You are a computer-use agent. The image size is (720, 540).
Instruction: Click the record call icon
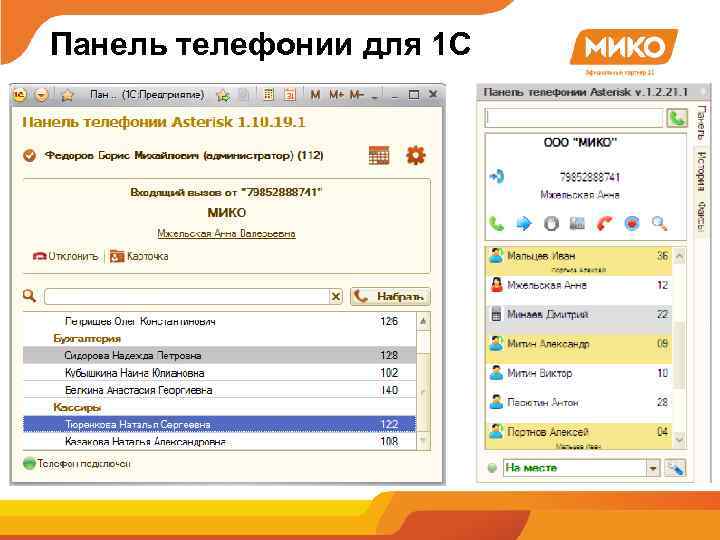(x=632, y=224)
